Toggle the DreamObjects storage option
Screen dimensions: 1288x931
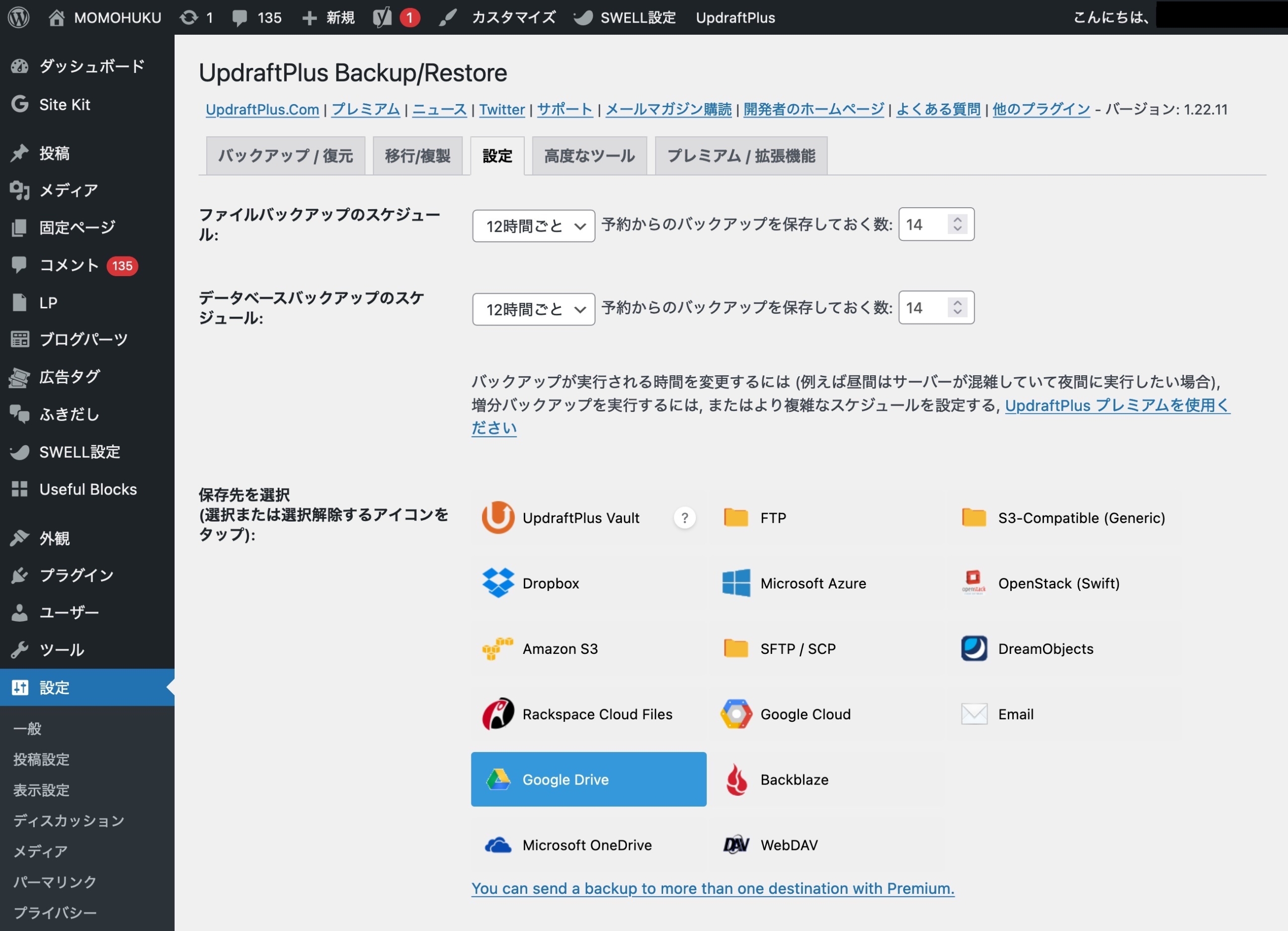(1044, 648)
